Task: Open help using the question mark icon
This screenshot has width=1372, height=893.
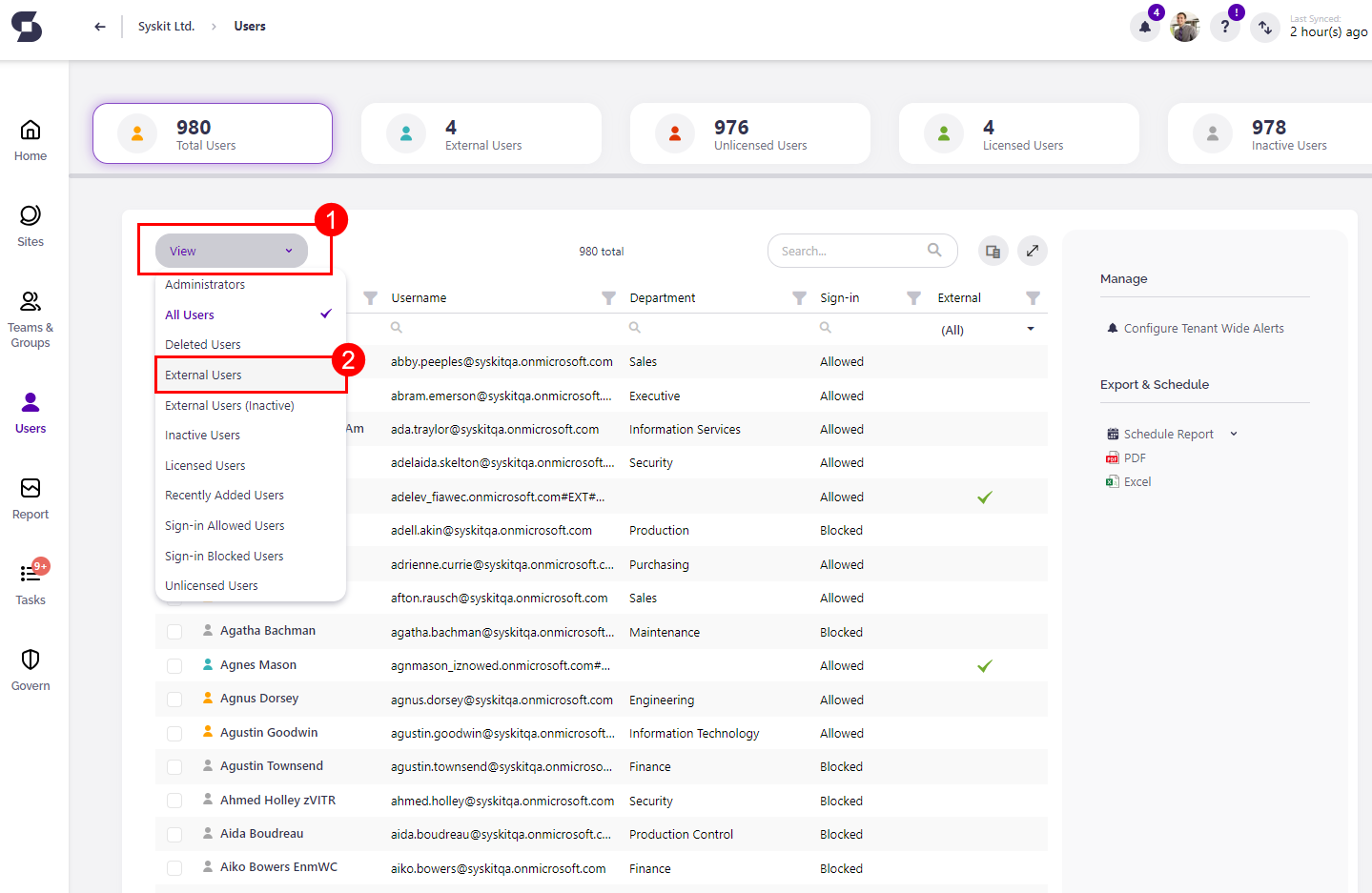Action: click(x=1225, y=27)
